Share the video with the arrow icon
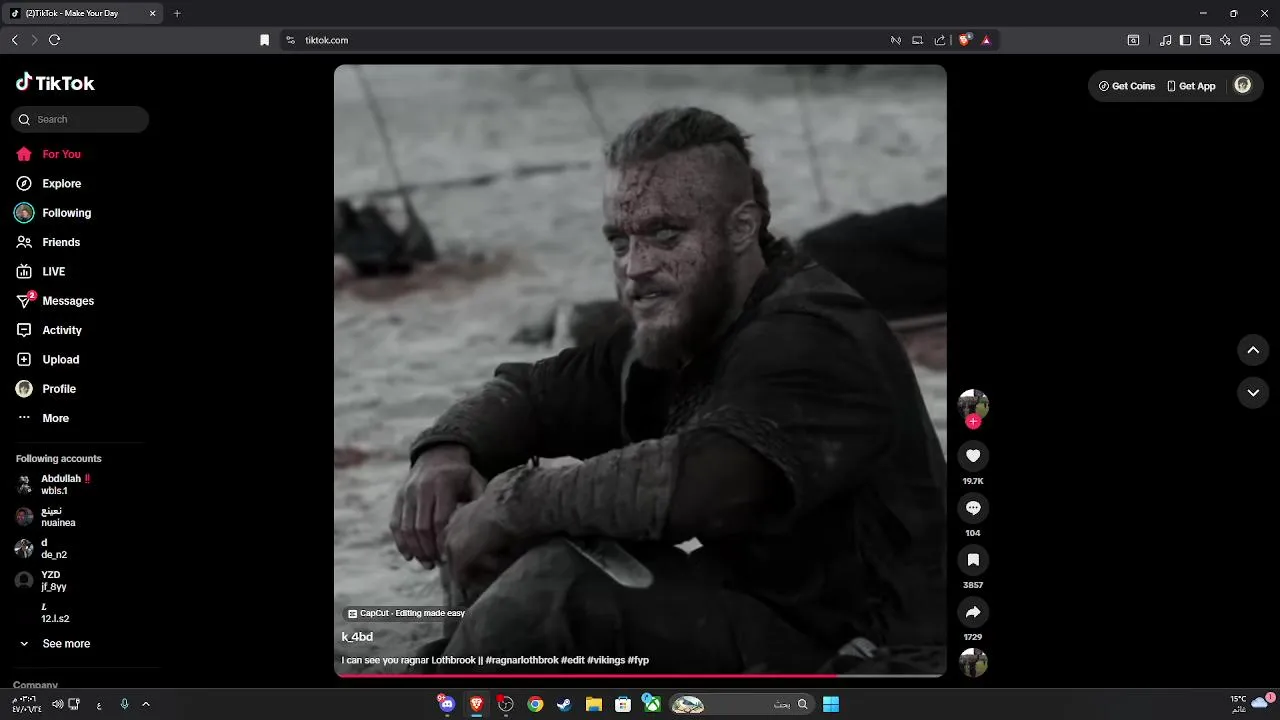 (973, 612)
